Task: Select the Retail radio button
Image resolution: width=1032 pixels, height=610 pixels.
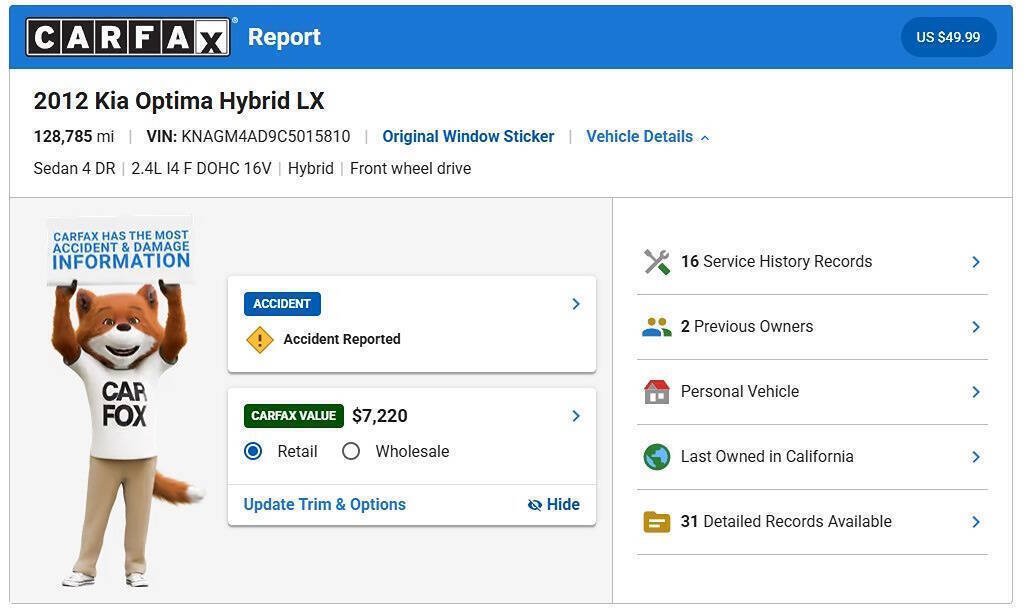Action: 253,451
